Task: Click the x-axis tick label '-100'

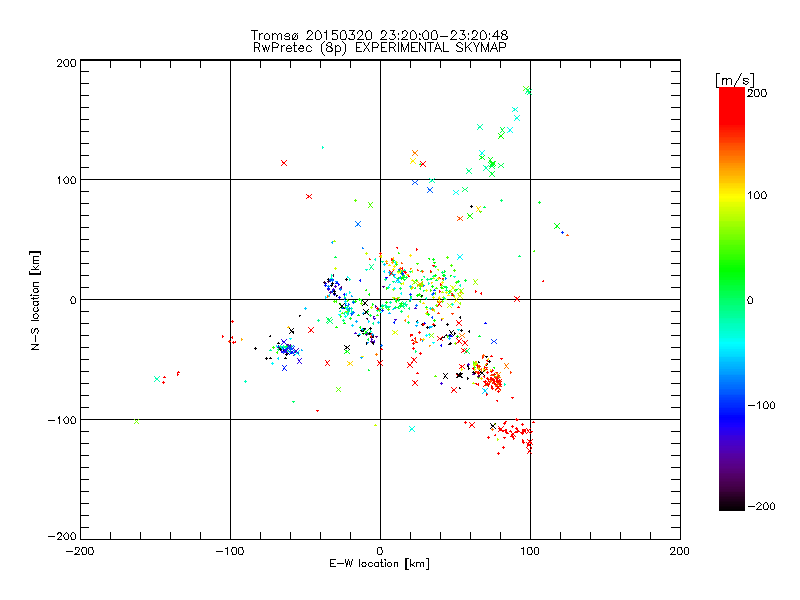Action: pyautogui.click(x=230, y=551)
